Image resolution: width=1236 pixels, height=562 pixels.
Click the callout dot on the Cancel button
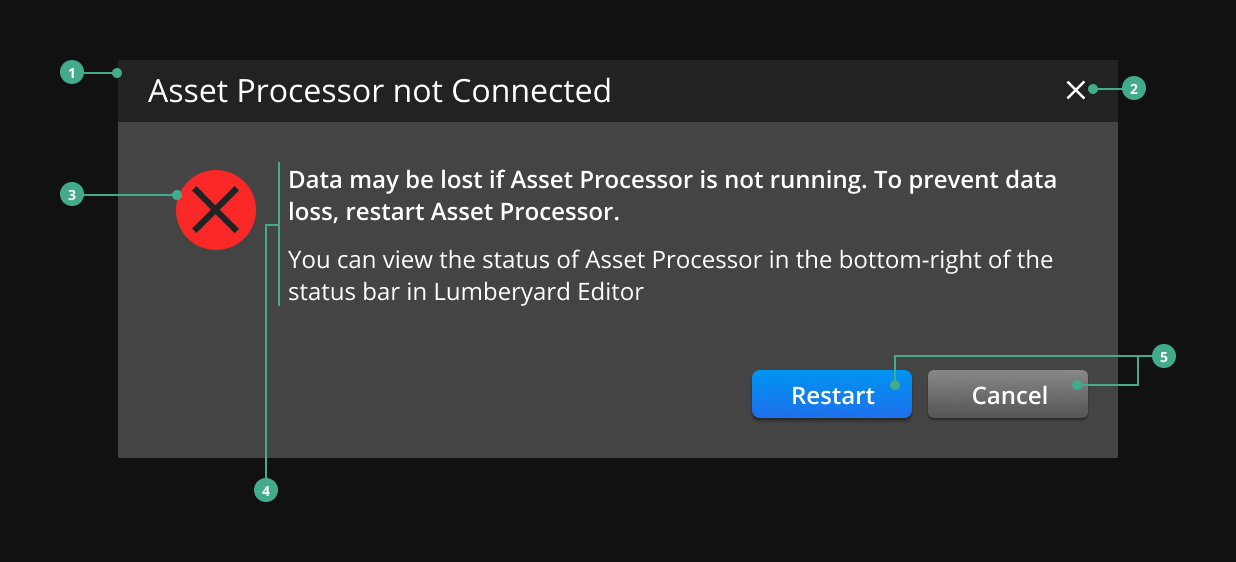click(1077, 384)
